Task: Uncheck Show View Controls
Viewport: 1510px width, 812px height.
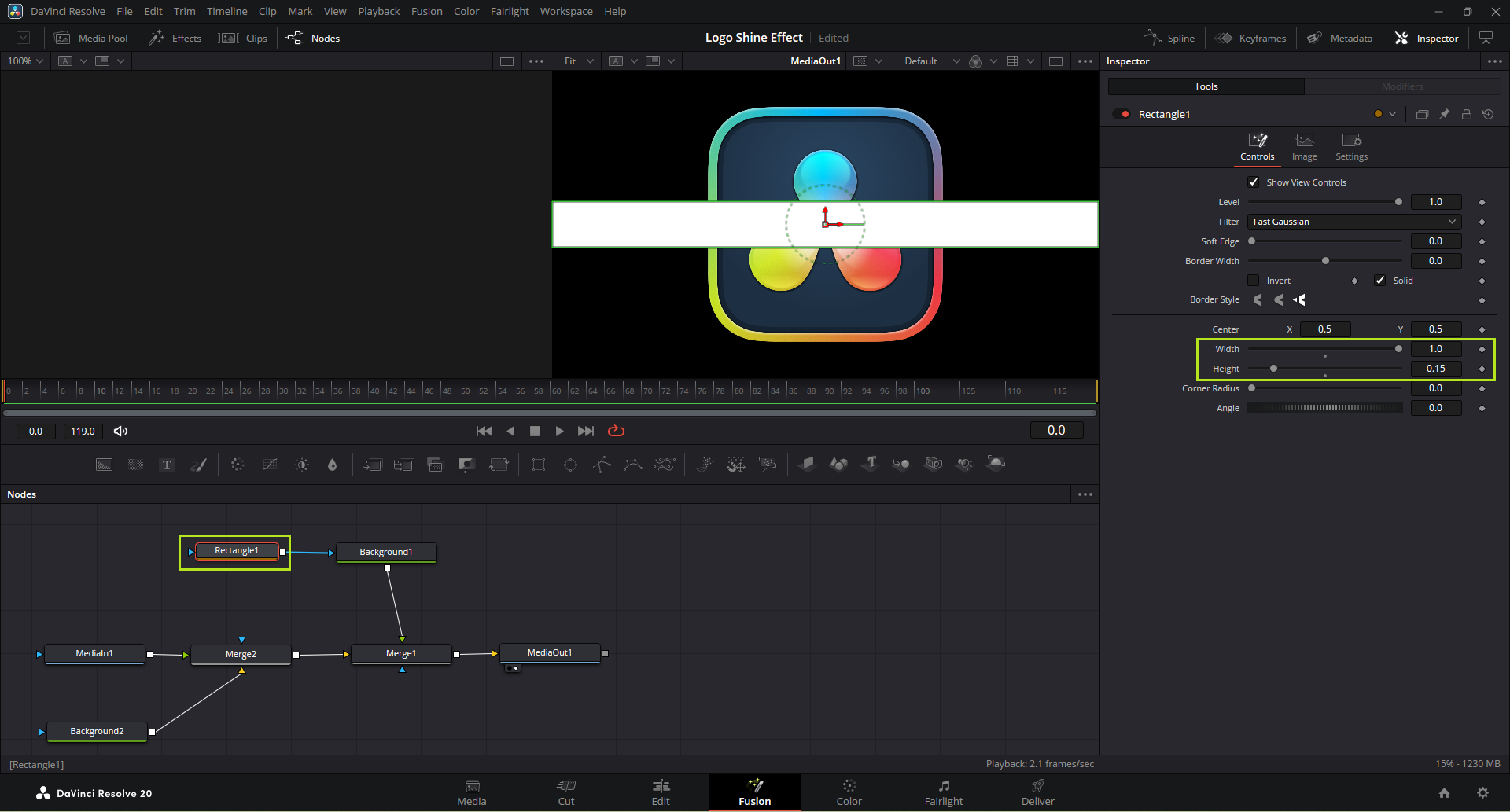Action: tap(1254, 182)
